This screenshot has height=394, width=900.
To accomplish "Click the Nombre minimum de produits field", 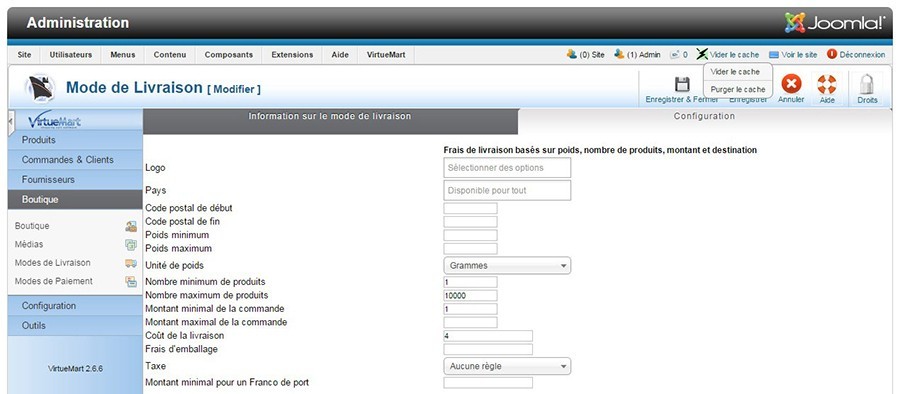I will pos(470,282).
